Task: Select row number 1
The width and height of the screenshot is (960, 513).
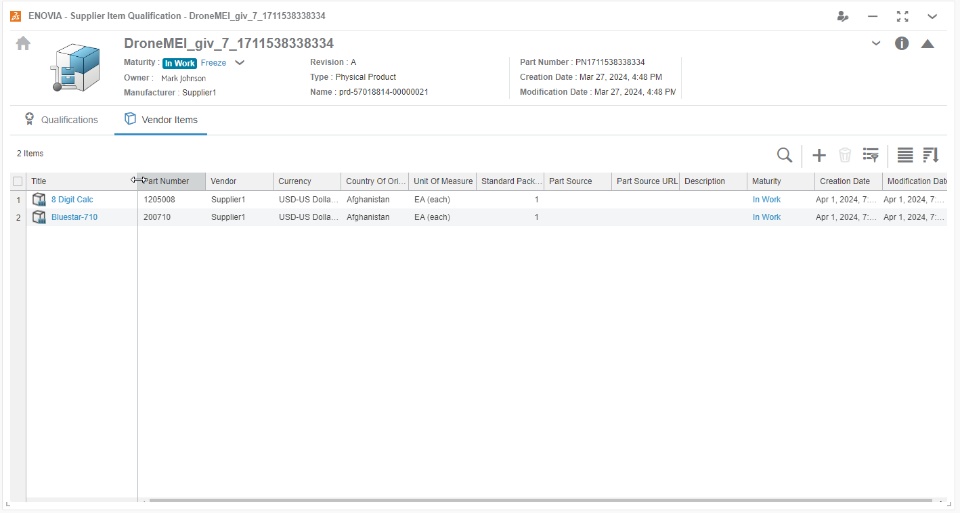Action: 18,200
